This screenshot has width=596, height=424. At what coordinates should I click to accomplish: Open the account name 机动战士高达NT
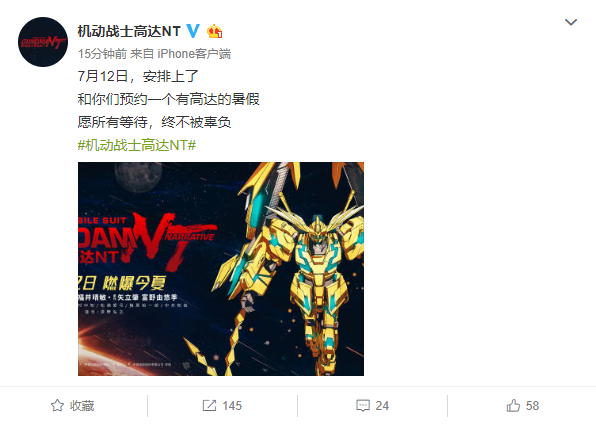pos(129,31)
